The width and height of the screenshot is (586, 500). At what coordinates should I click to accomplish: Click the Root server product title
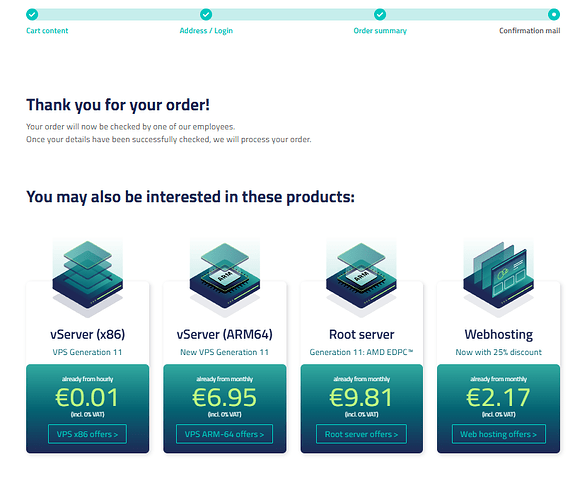click(x=361, y=334)
